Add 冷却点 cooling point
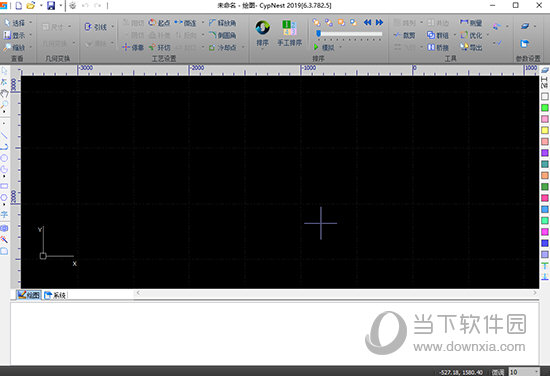 [222, 47]
